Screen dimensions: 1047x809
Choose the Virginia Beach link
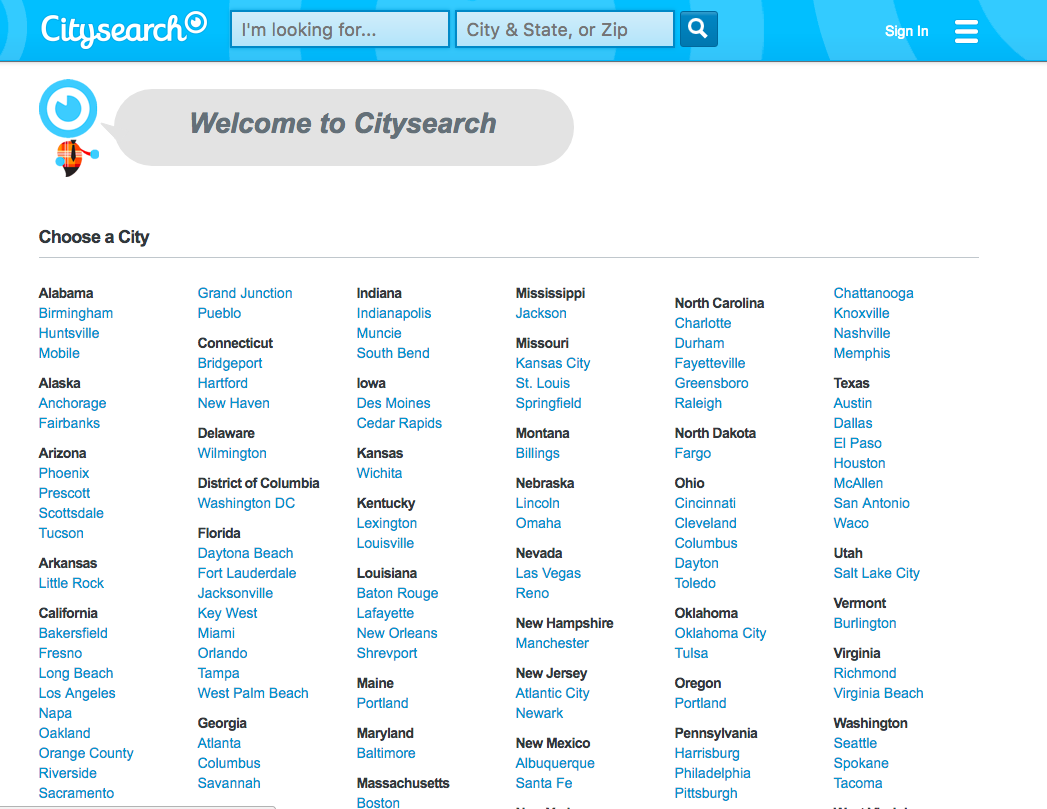tap(878, 694)
